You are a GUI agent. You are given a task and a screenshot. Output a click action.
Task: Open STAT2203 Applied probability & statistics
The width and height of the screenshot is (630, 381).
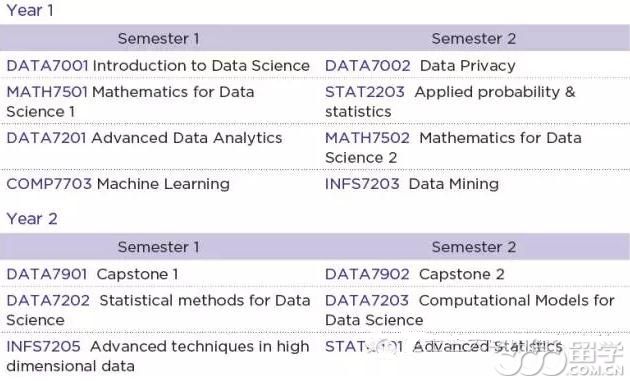(450, 102)
